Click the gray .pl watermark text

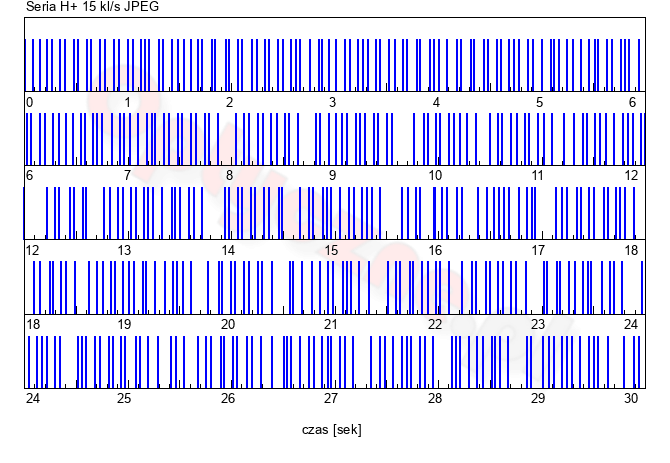pyautogui.click(x=515, y=345)
